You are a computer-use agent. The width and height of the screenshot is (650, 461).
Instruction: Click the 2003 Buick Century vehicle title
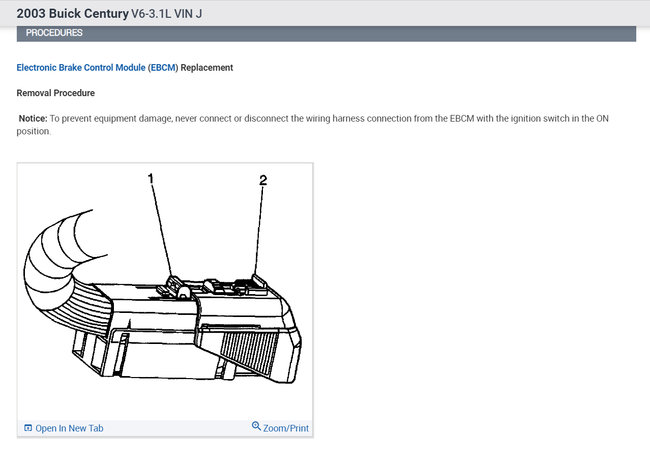point(73,13)
